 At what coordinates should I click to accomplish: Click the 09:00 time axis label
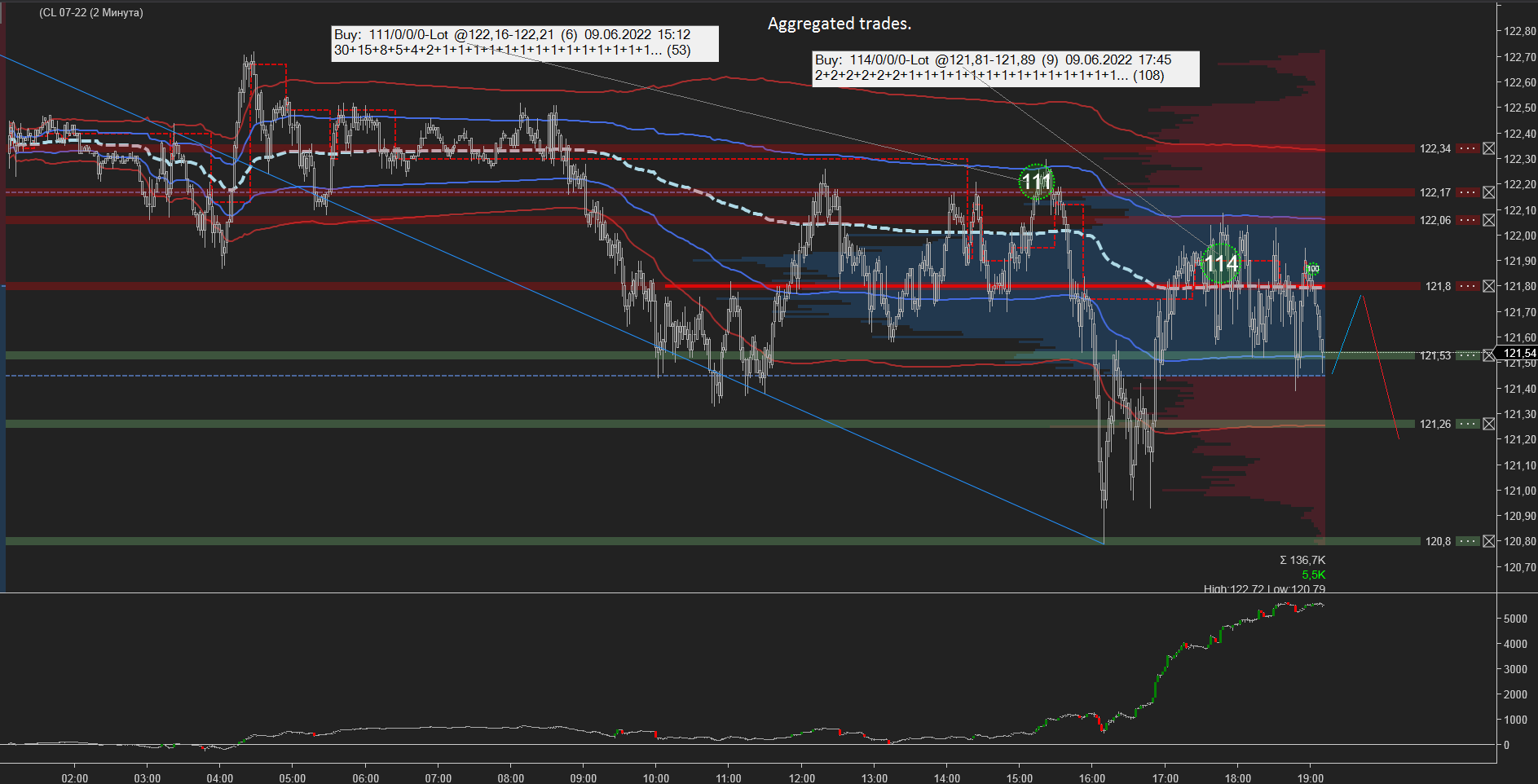(584, 777)
